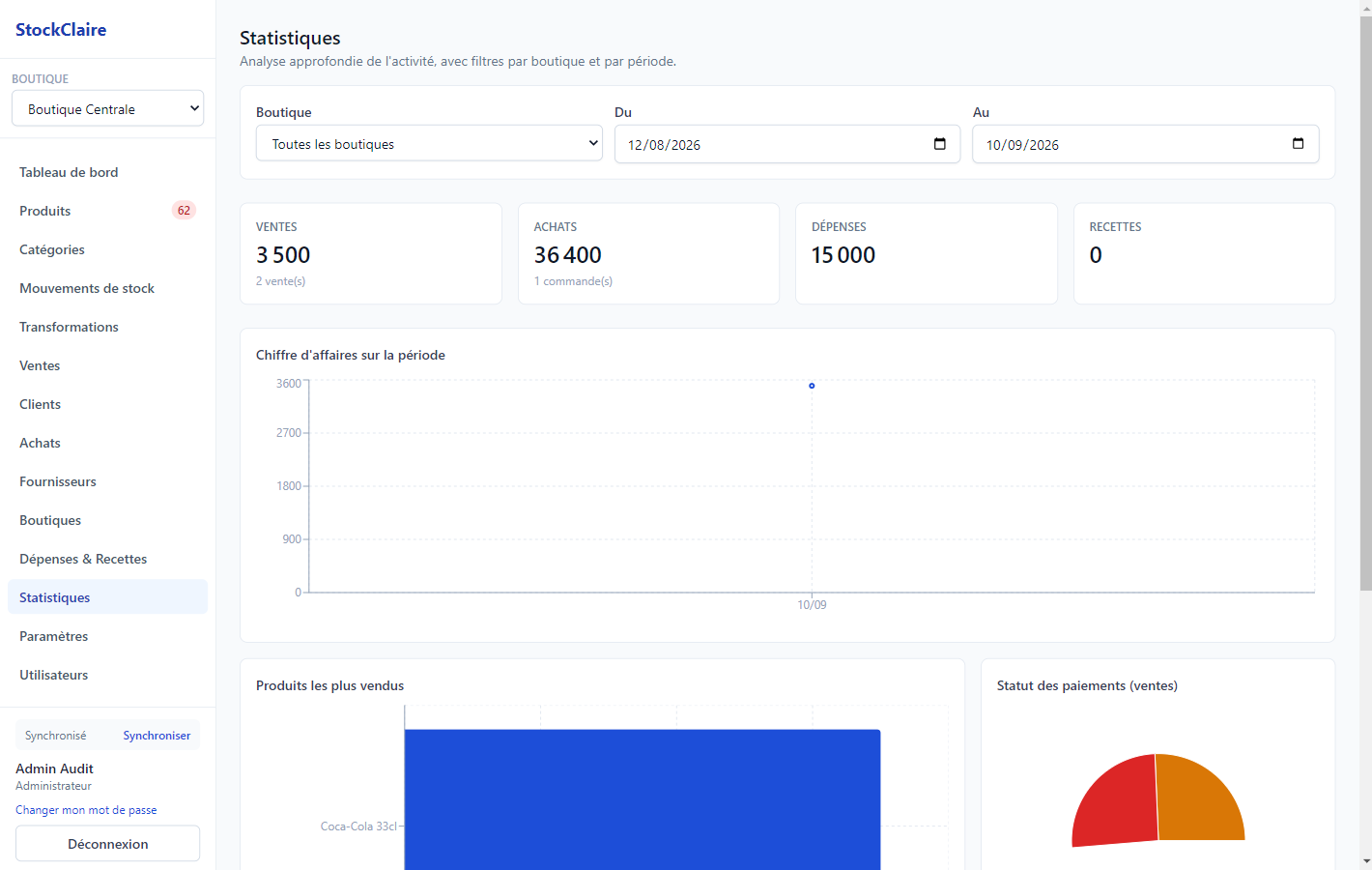Click the Du date field 12/08/2026
Screen dimensions: 1372x870
(787, 144)
